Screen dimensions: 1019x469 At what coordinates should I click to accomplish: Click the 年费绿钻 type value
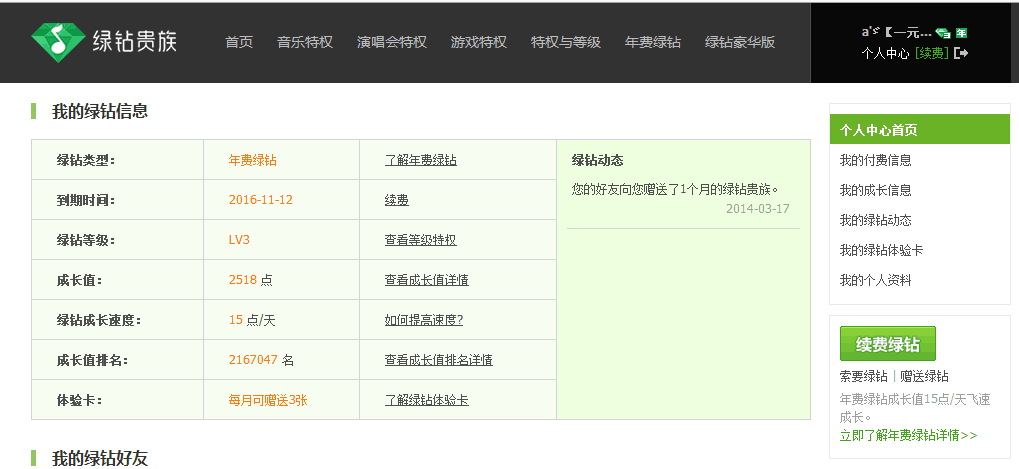[x=253, y=160]
